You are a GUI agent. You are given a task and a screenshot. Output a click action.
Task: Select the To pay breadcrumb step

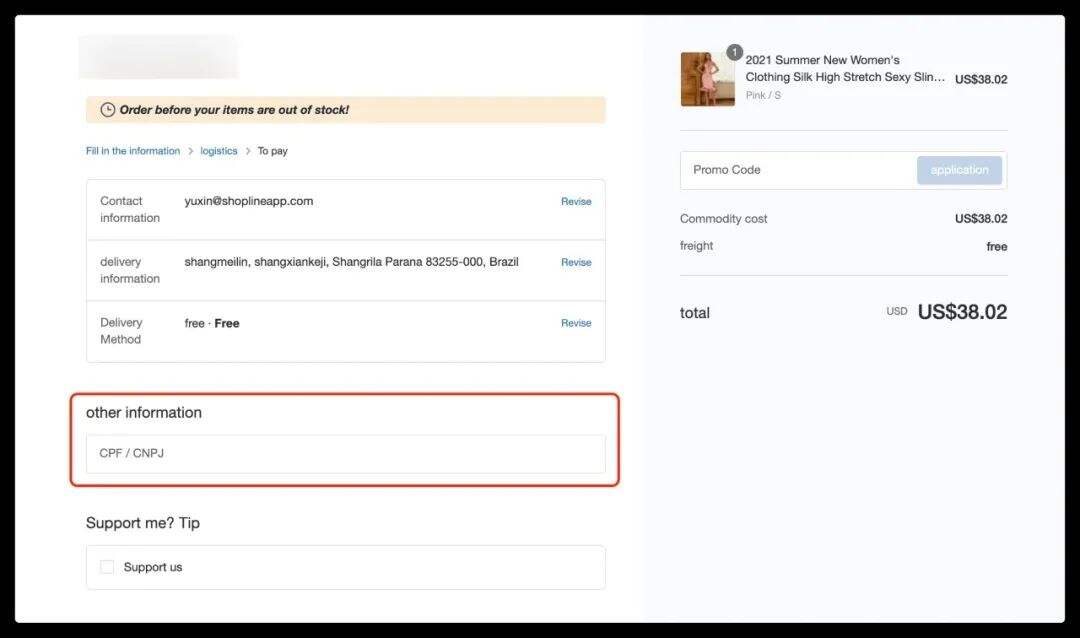[272, 151]
